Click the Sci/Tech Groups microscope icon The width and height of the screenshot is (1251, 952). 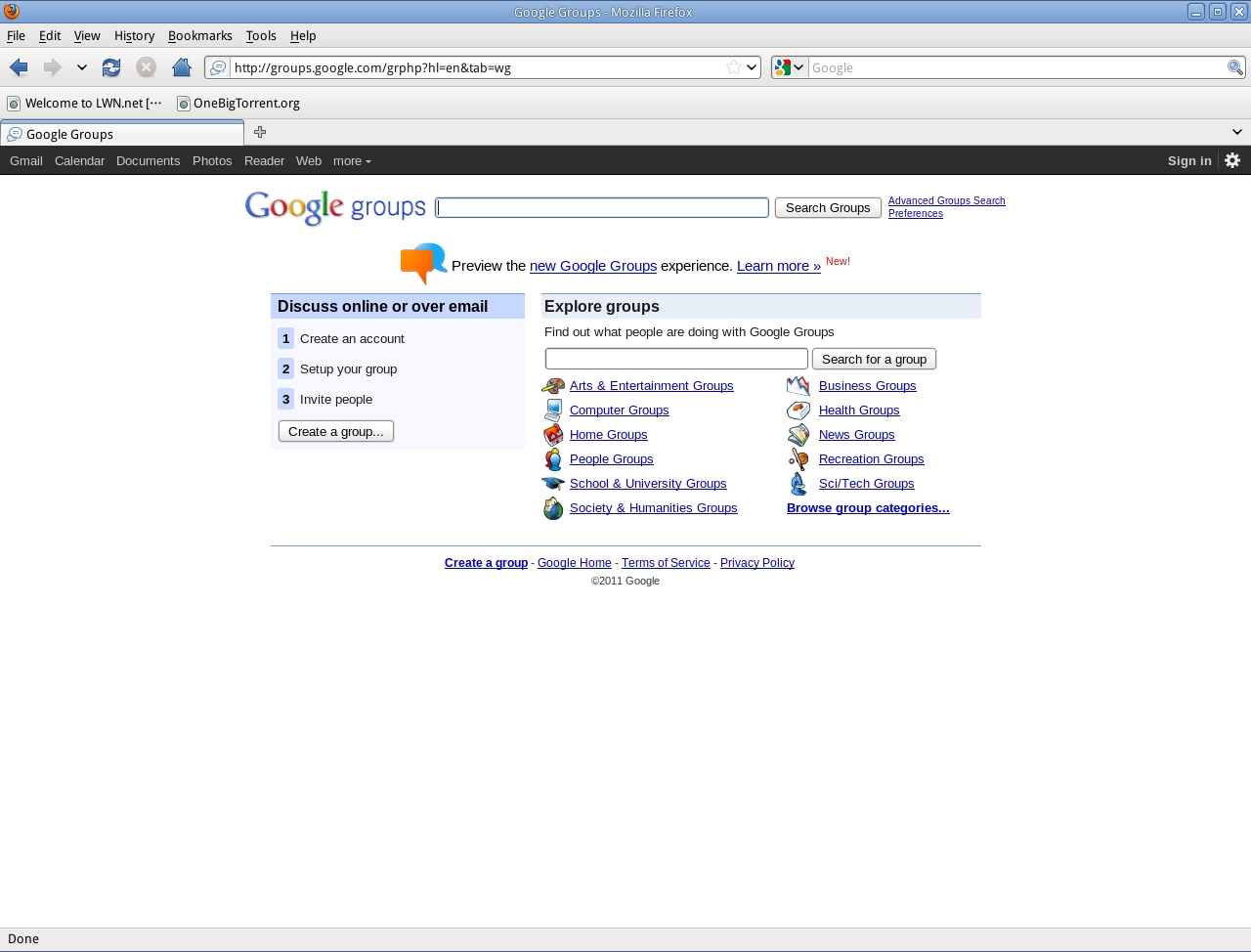[798, 484]
